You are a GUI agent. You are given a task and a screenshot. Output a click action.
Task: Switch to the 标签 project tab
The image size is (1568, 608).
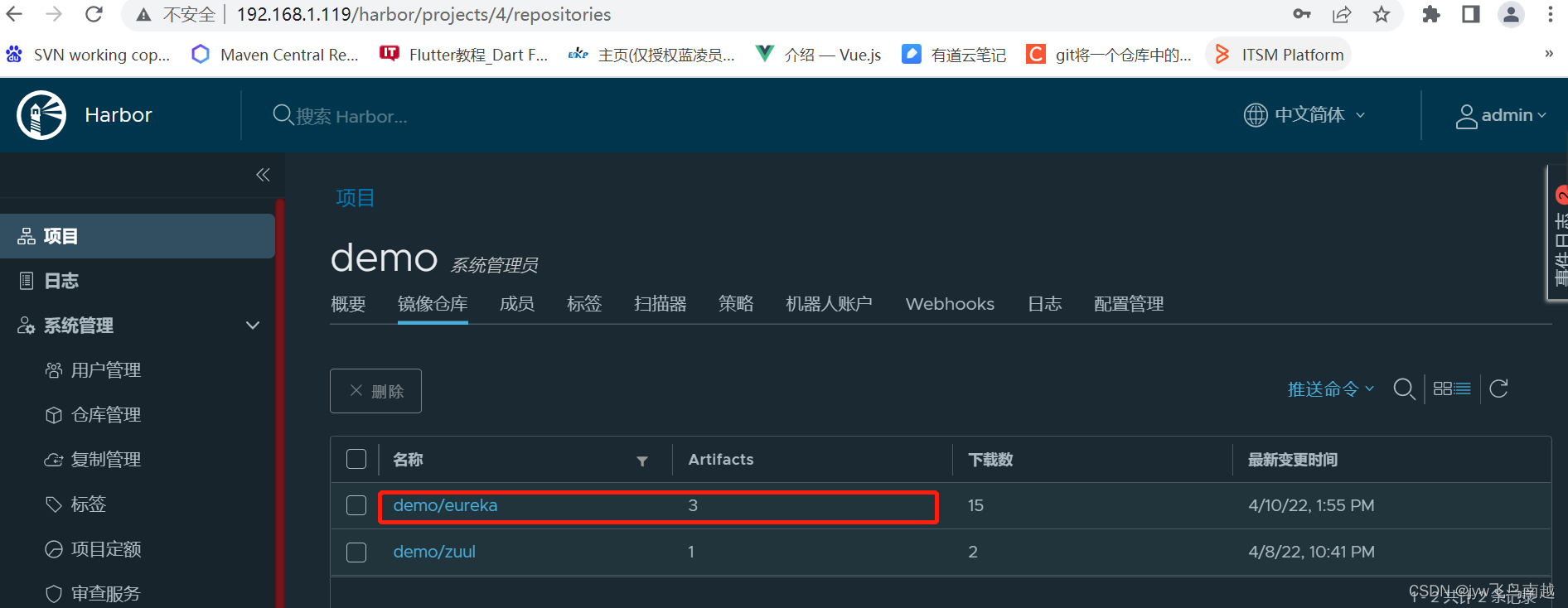584,304
